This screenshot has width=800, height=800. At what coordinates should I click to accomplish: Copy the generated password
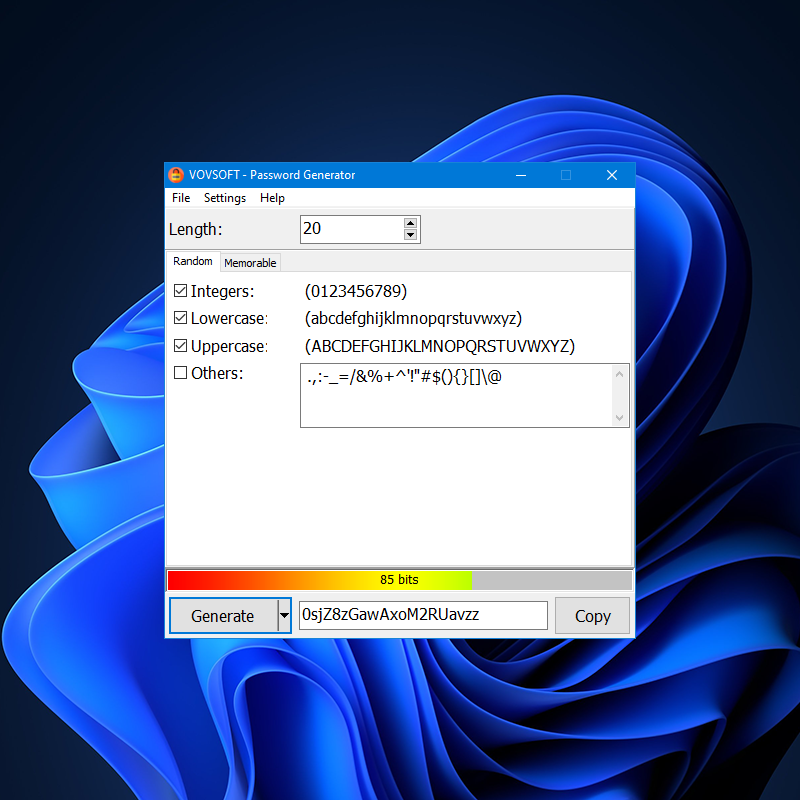coord(592,615)
